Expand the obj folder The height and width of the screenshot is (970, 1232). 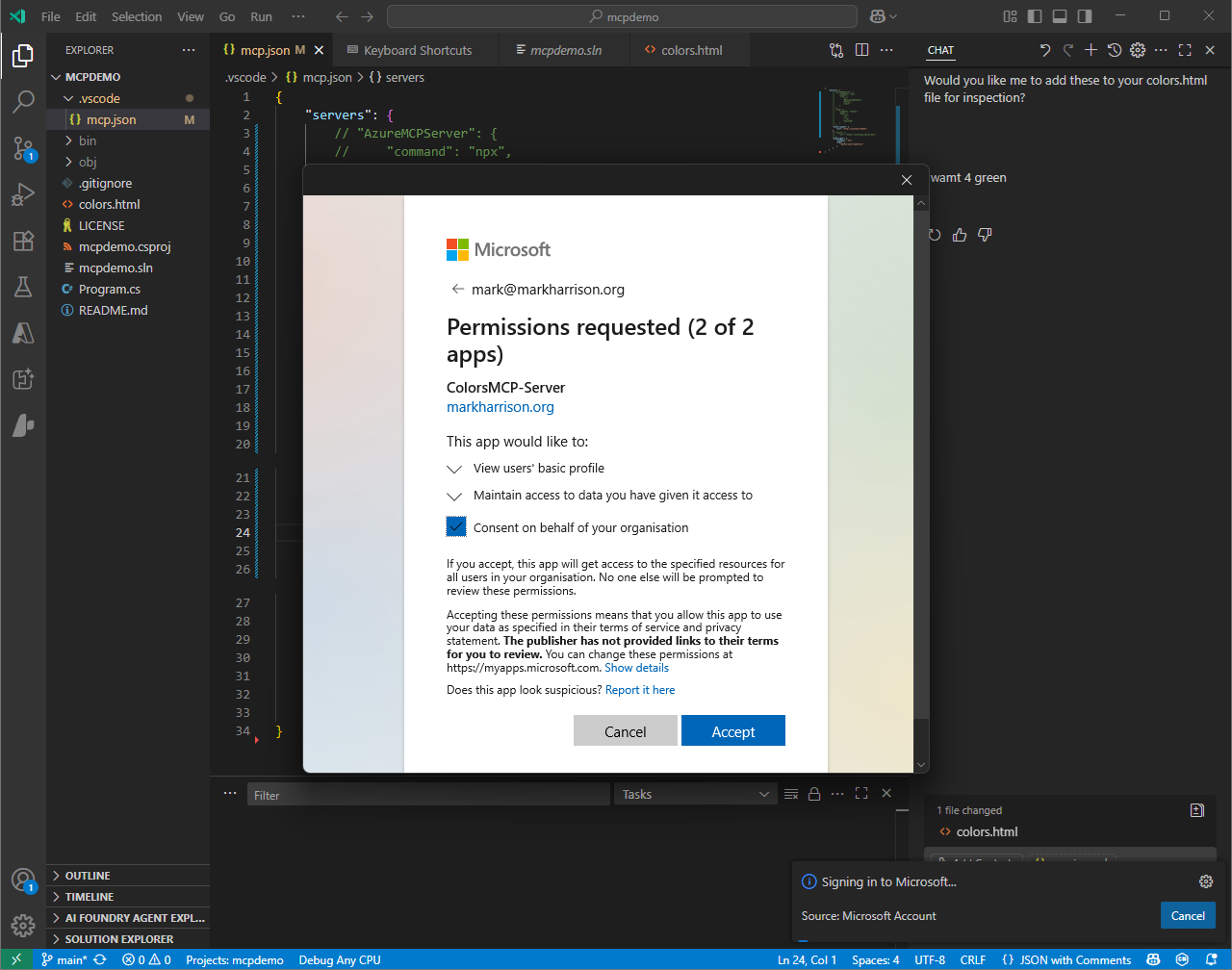pos(68,162)
